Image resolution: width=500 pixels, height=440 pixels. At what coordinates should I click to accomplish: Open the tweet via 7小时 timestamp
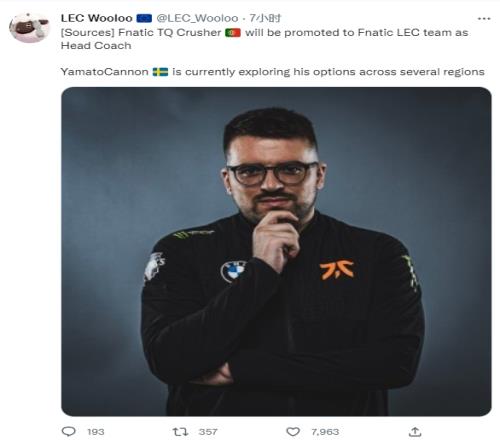(265, 18)
